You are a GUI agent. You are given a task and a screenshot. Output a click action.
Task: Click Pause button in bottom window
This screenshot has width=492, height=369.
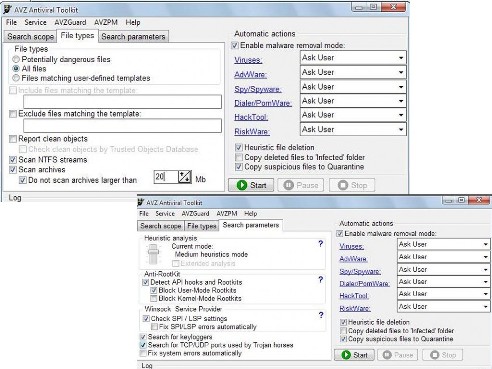coord(398,355)
